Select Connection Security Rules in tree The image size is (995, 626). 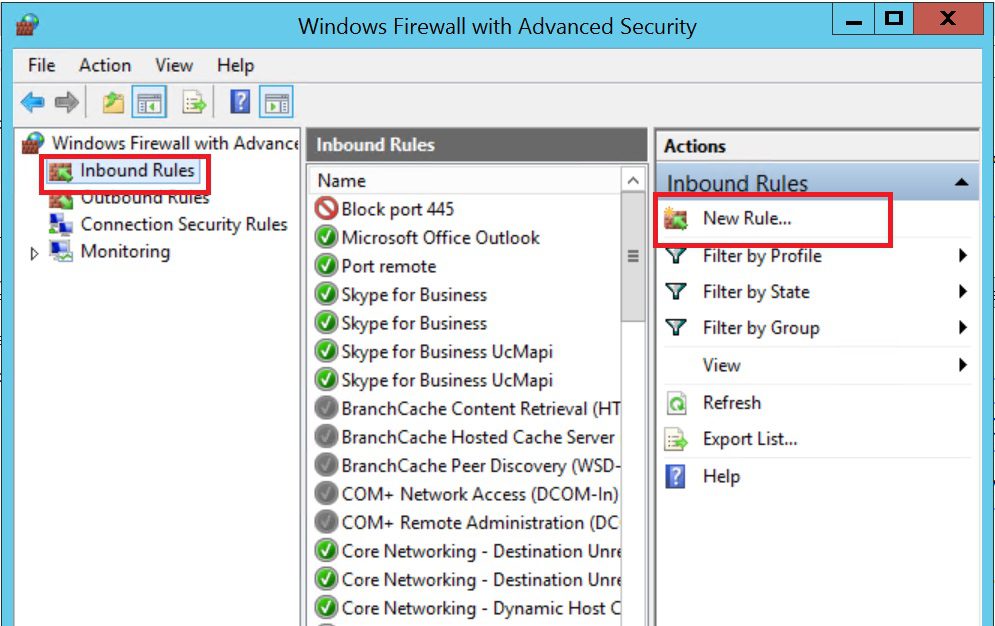coord(184,225)
